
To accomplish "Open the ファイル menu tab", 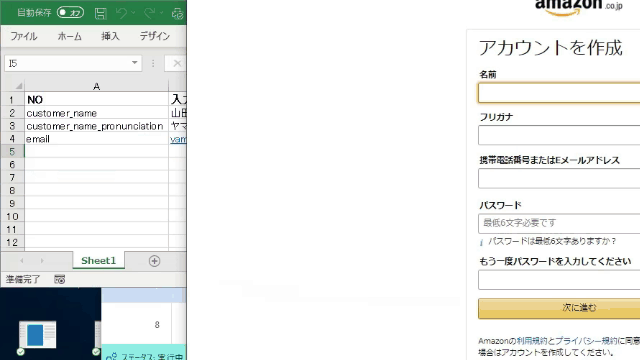I will click(24, 36).
